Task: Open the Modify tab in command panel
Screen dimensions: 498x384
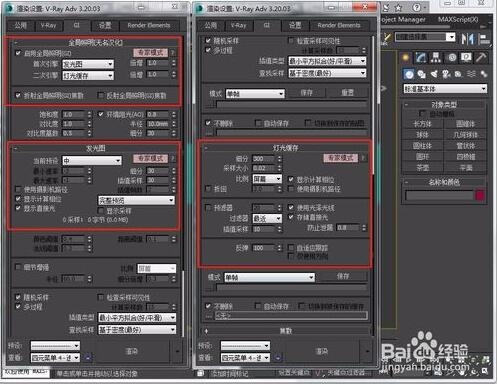Action: (421, 58)
